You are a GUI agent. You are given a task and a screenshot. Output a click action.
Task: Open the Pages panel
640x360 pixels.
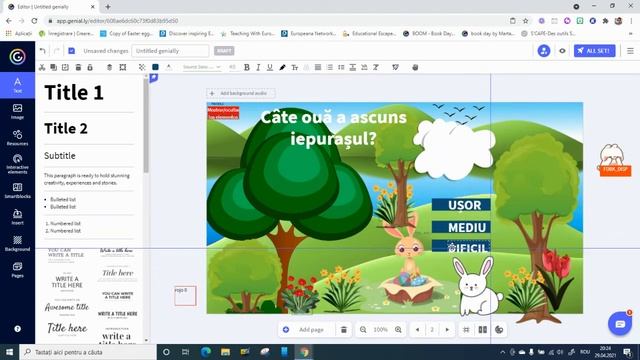tap(17, 270)
